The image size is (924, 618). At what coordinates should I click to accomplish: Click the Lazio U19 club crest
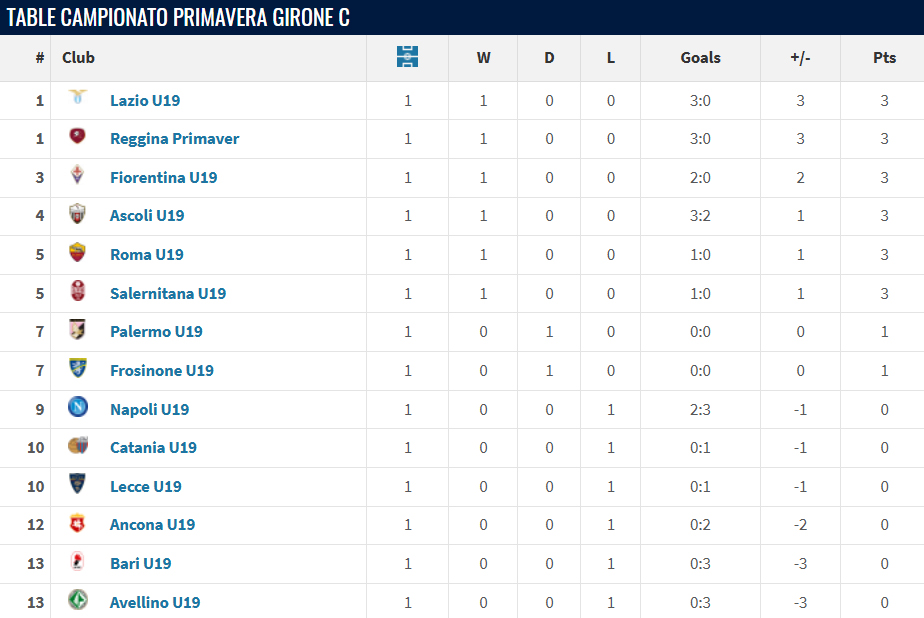[77, 99]
